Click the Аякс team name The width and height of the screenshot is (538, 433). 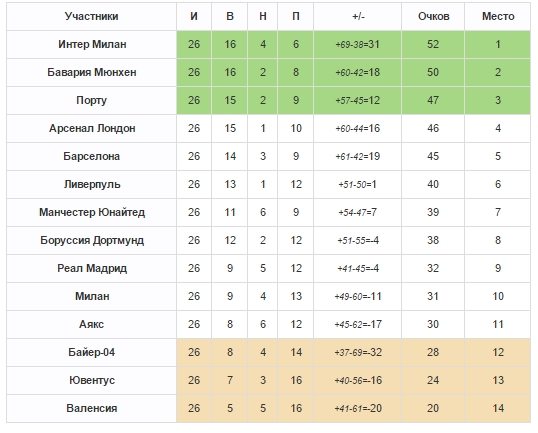(x=92, y=324)
